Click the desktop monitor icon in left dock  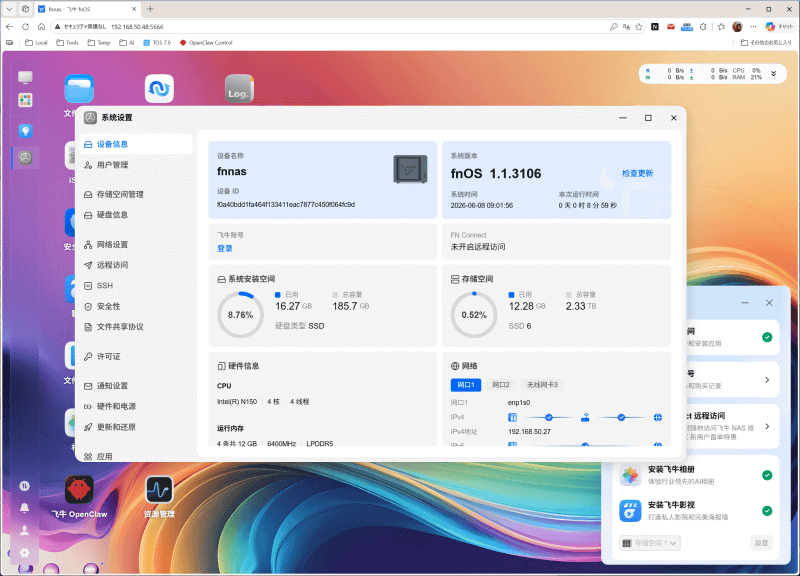click(25, 78)
